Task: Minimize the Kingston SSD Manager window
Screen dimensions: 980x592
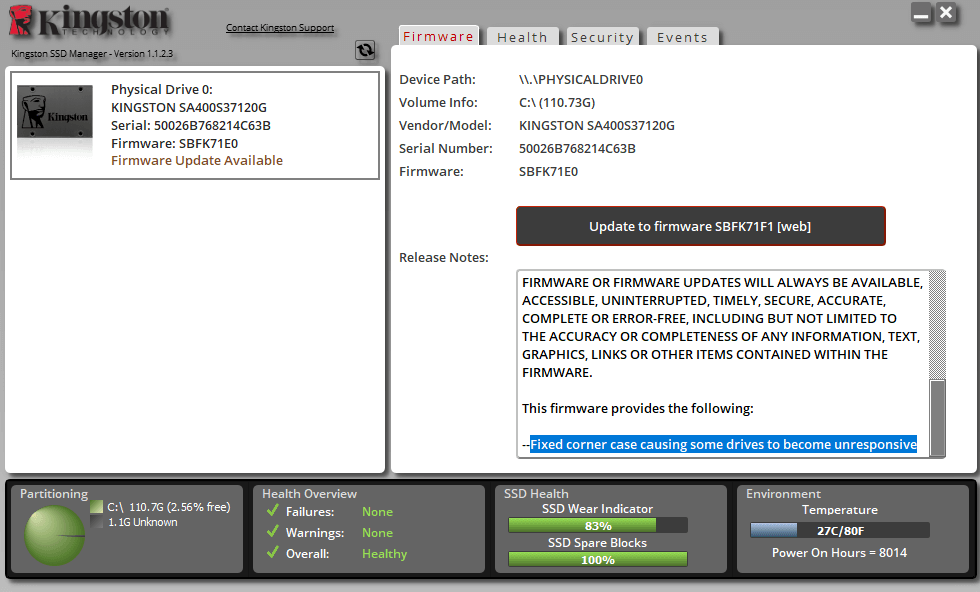Action: point(921,13)
